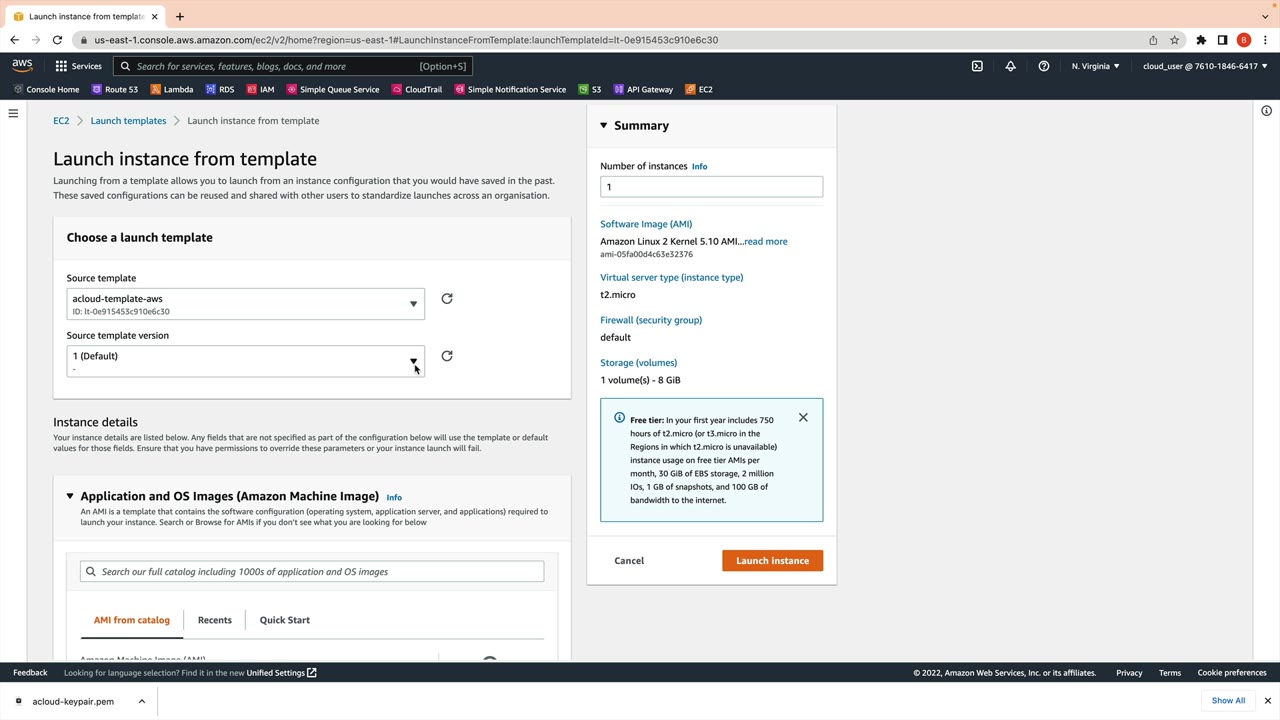Select the Launch instance browser tab
This screenshot has height=720, width=1280.
(85, 16)
